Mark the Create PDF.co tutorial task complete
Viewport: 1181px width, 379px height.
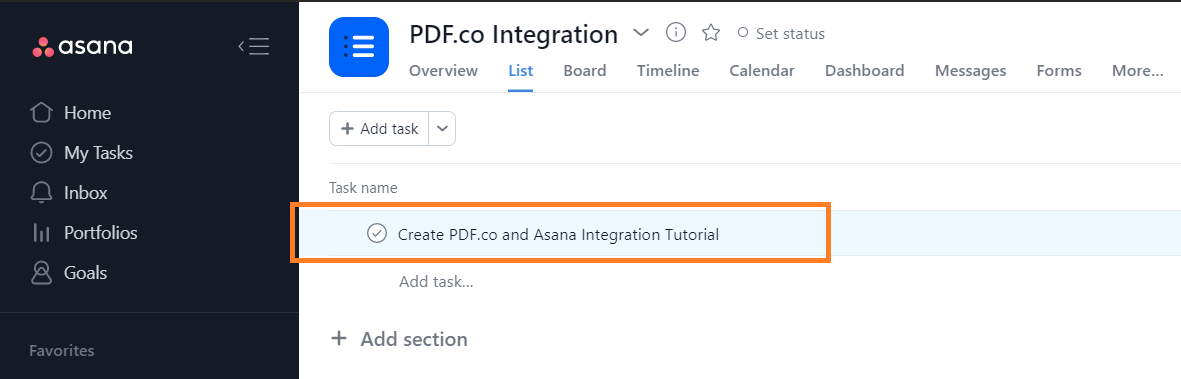377,234
